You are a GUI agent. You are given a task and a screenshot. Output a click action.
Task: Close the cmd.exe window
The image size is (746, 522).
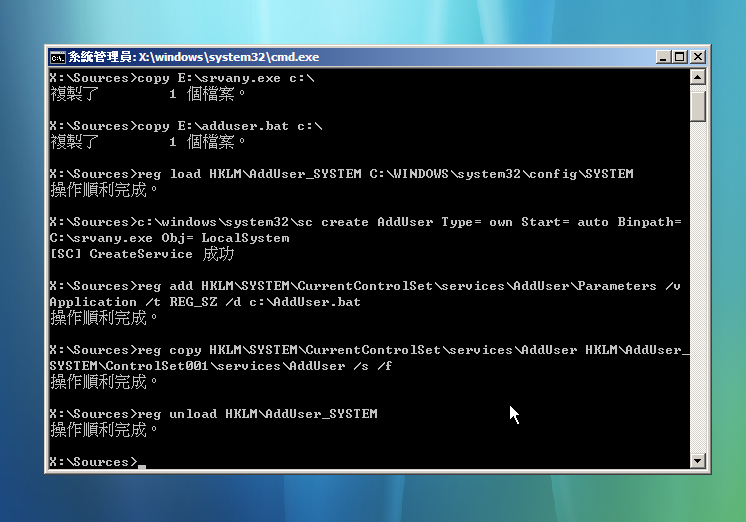click(697, 57)
